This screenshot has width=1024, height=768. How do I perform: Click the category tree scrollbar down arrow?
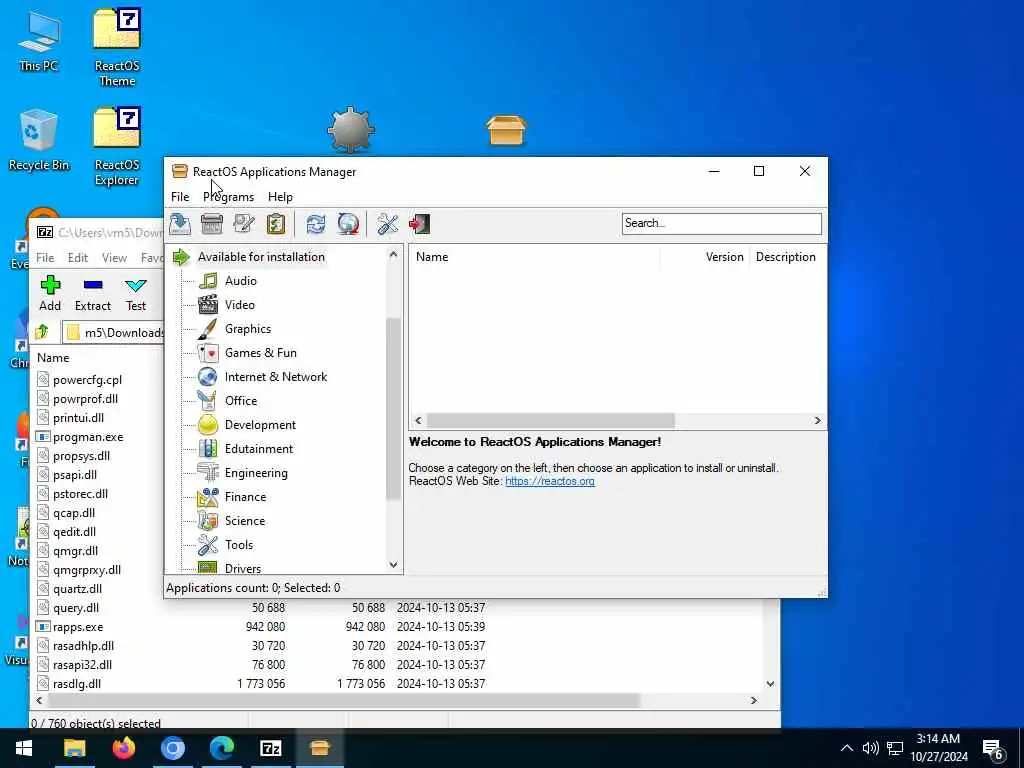click(x=393, y=565)
